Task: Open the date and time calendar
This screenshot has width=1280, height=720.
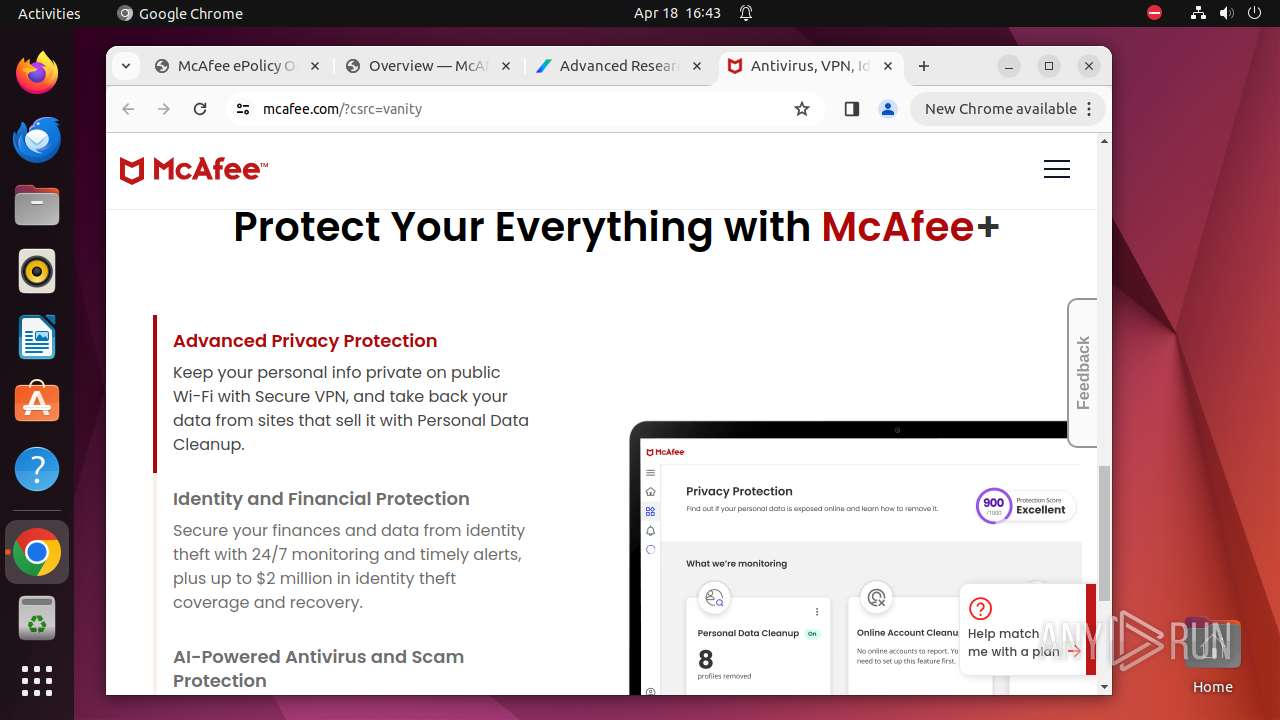Action: click(677, 13)
